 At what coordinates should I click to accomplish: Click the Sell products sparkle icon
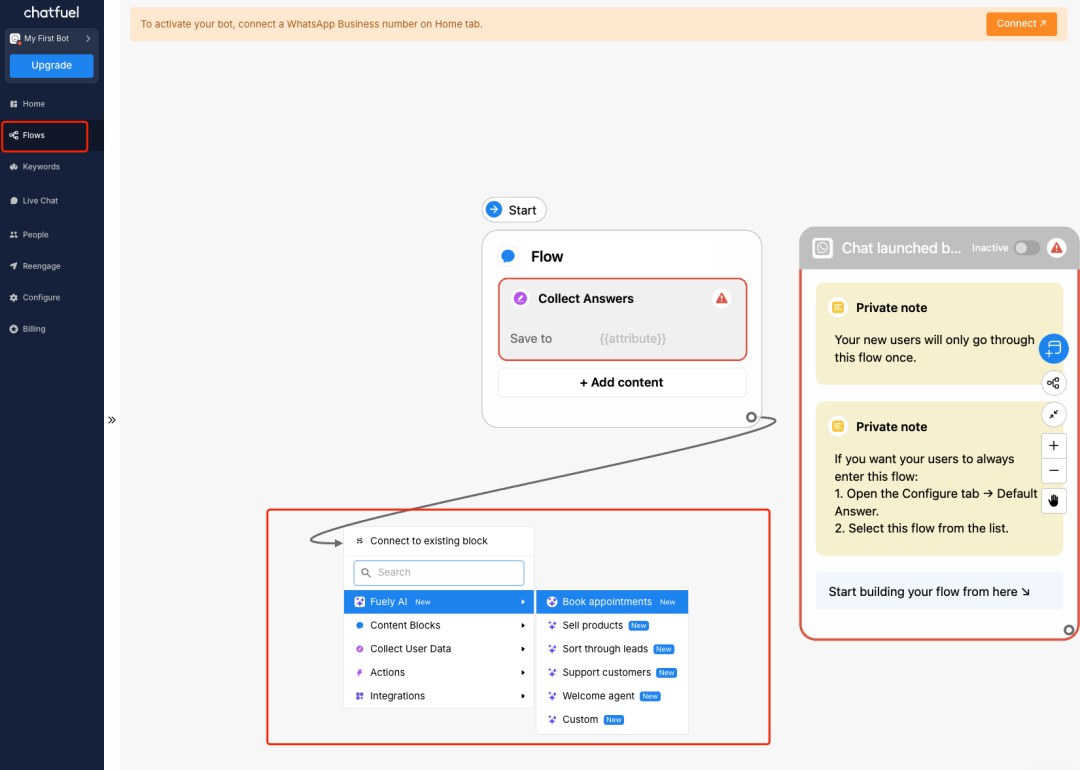pyautogui.click(x=552, y=625)
